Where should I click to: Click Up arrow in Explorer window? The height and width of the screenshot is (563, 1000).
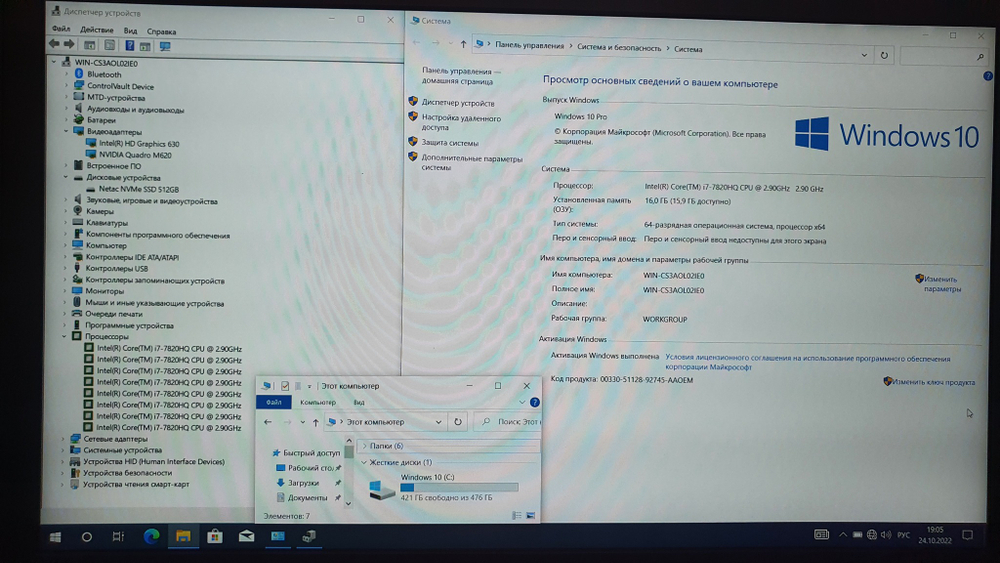point(315,422)
